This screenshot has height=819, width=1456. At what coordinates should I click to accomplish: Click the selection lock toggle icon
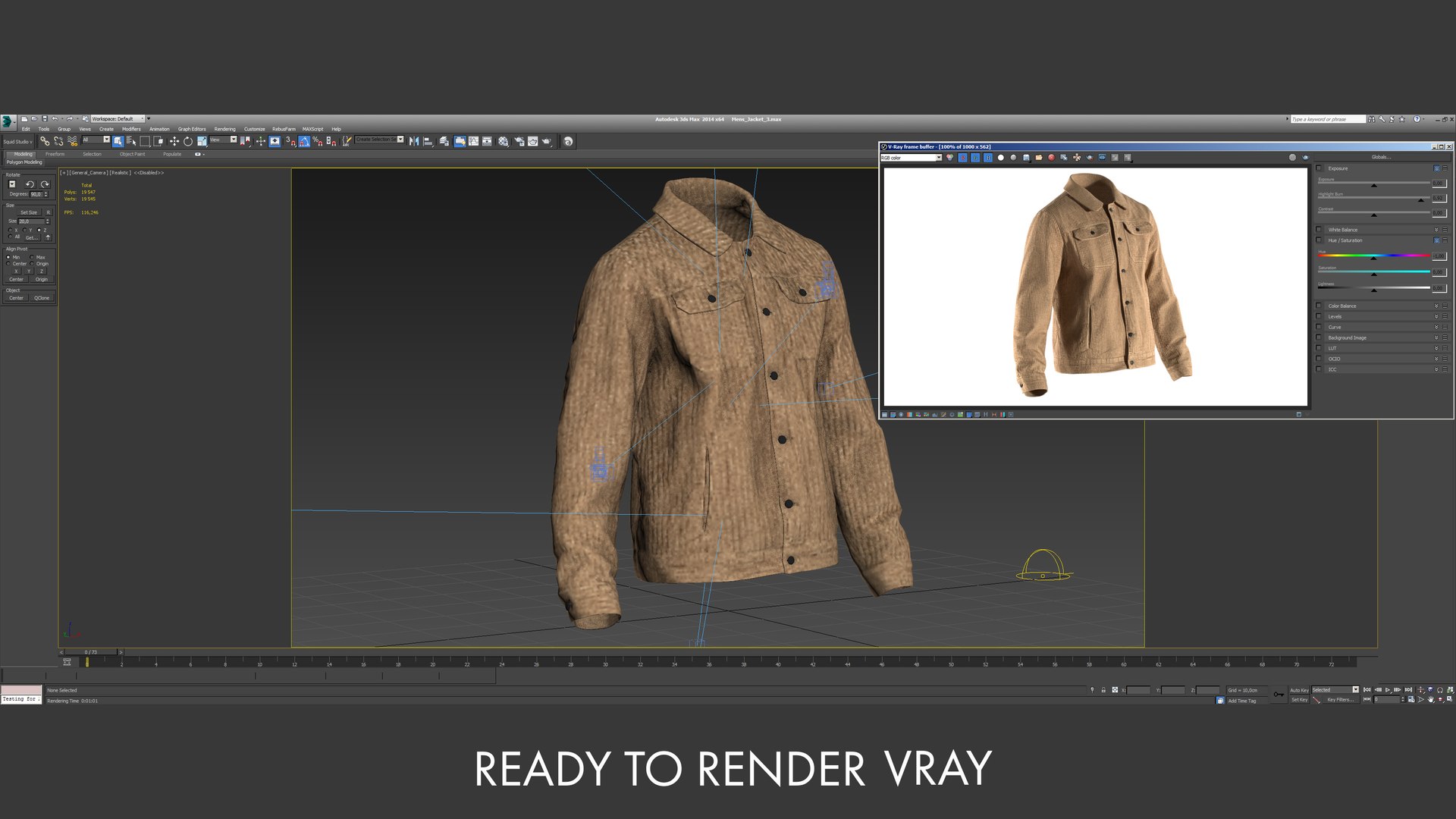[x=1103, y=690]
